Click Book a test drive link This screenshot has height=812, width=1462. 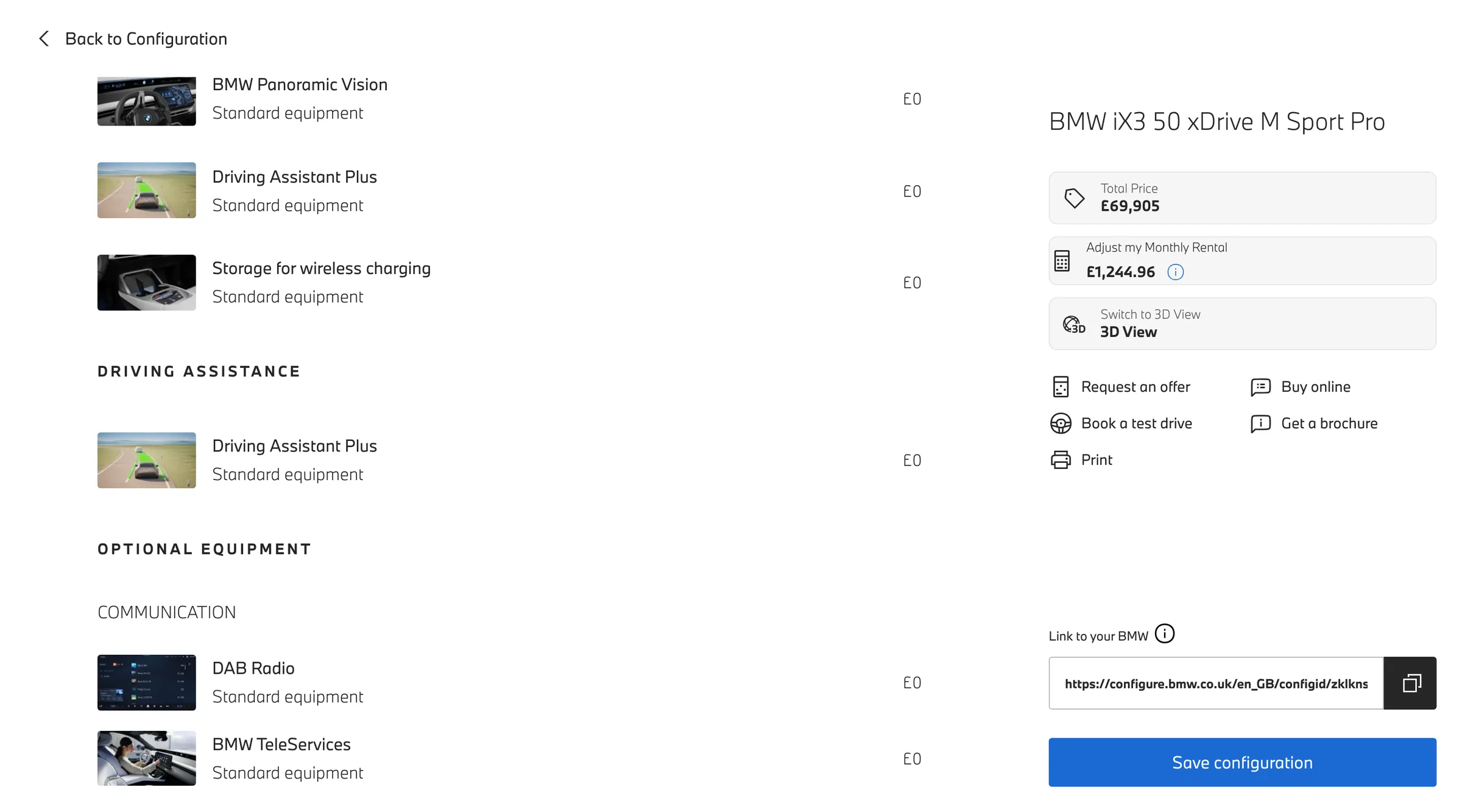[x=1137, y=423]
